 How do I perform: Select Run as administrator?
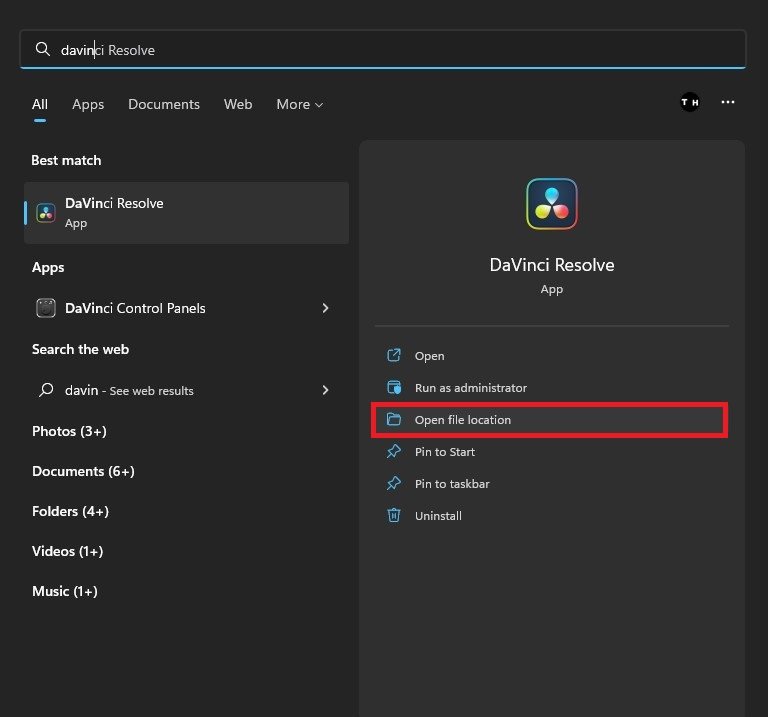coord(470,388)
